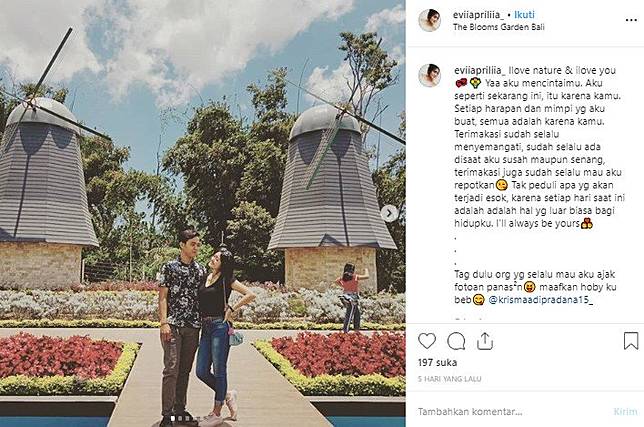Open tagged user @krismaadipradana15_

point(541,300)
